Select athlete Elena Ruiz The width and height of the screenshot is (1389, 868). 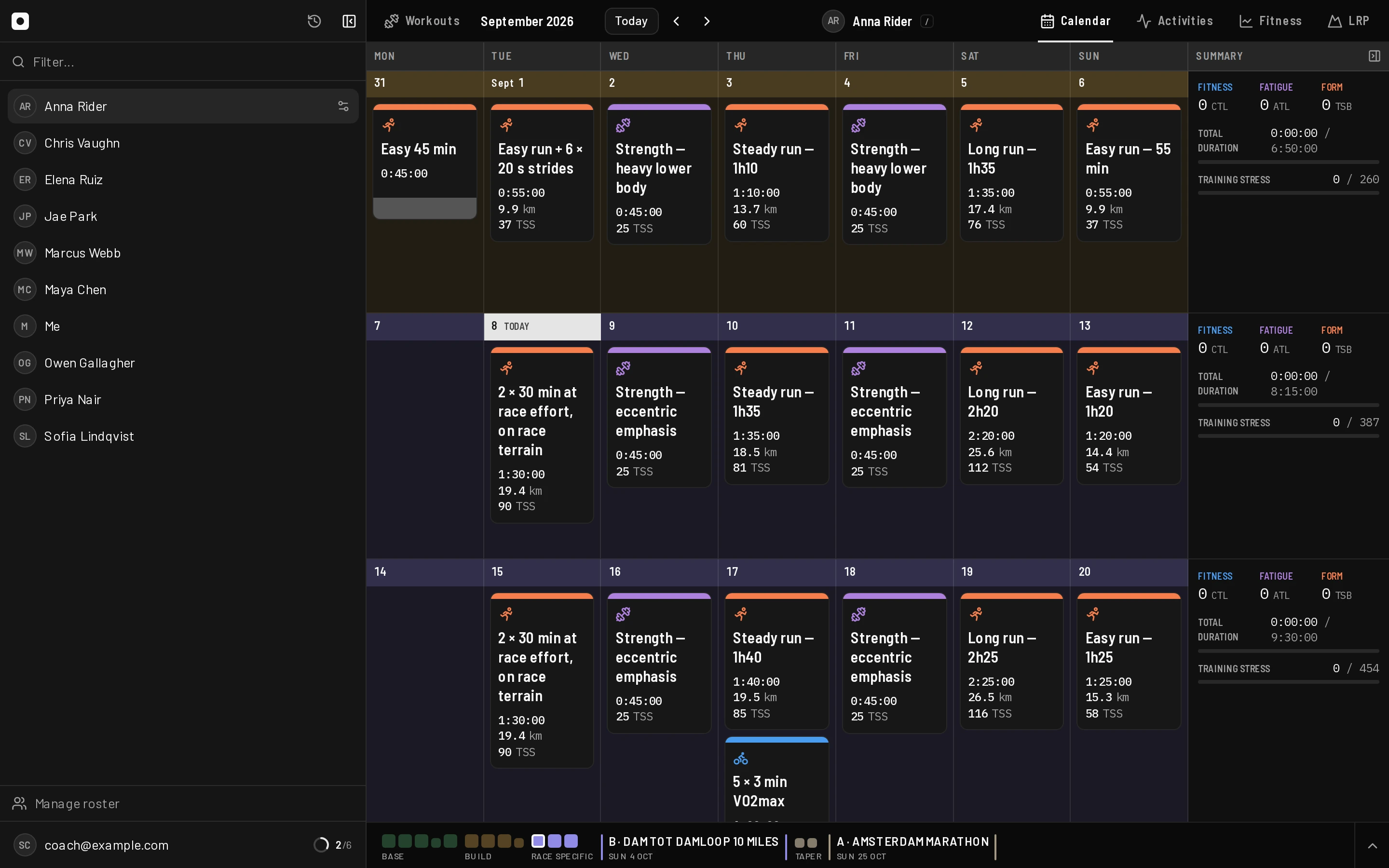click(183, 180)
